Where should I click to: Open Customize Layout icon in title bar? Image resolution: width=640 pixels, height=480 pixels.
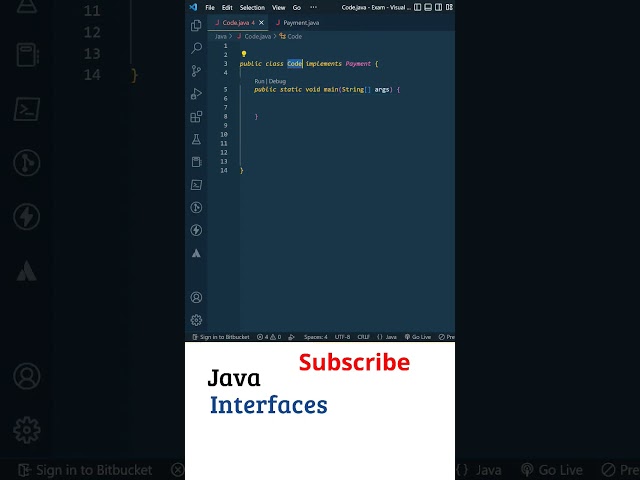tap(449, 7)
